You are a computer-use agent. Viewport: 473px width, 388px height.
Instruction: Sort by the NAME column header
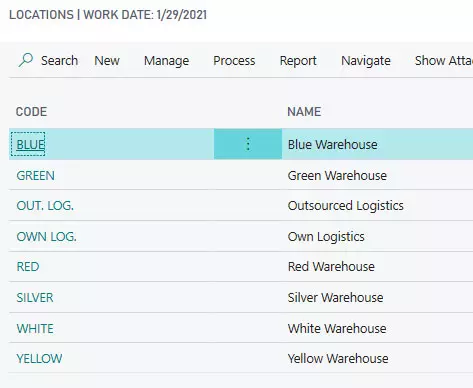tap(304, 112)
